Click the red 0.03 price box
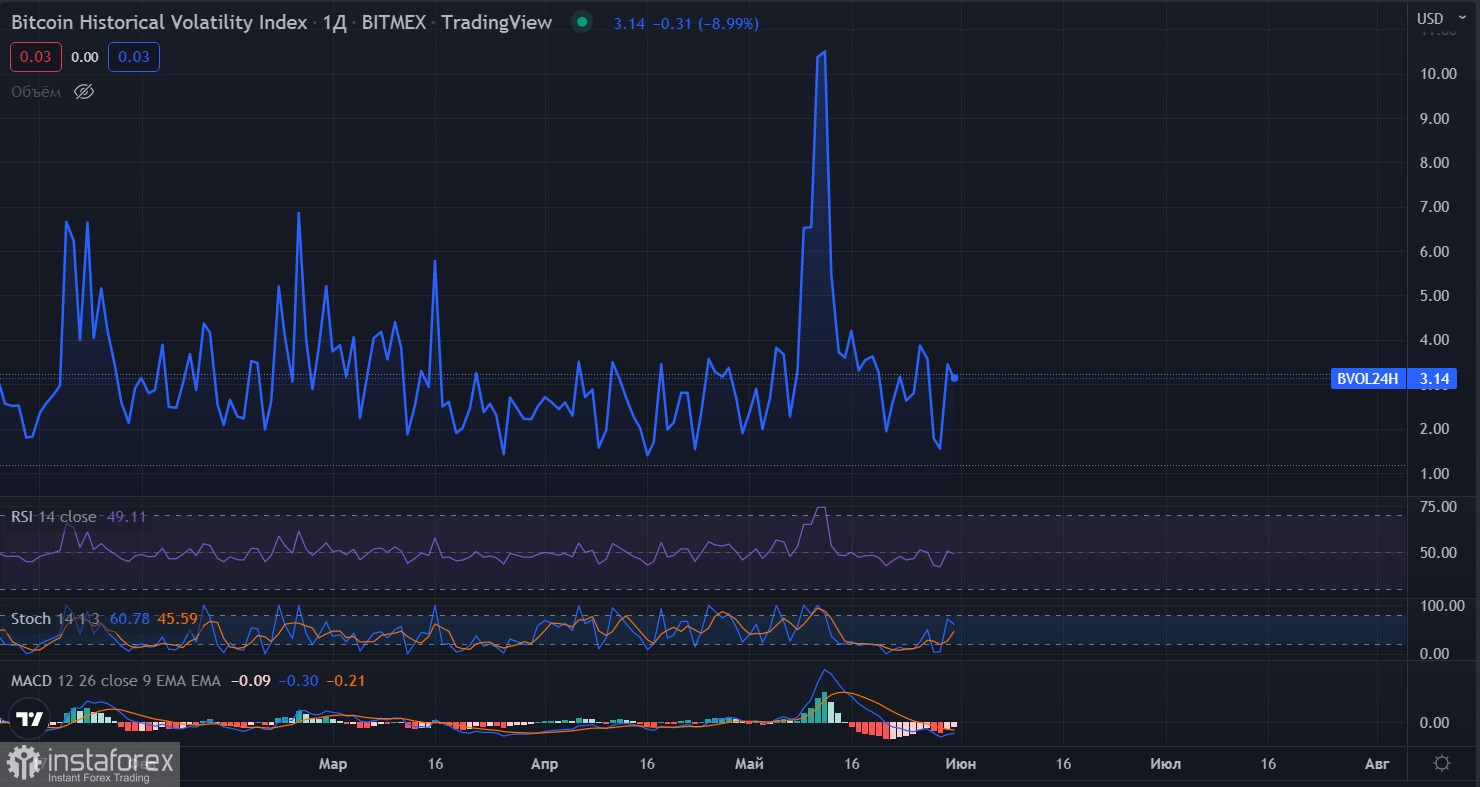The image size is (1480, 787). click(x=36, y=57)
